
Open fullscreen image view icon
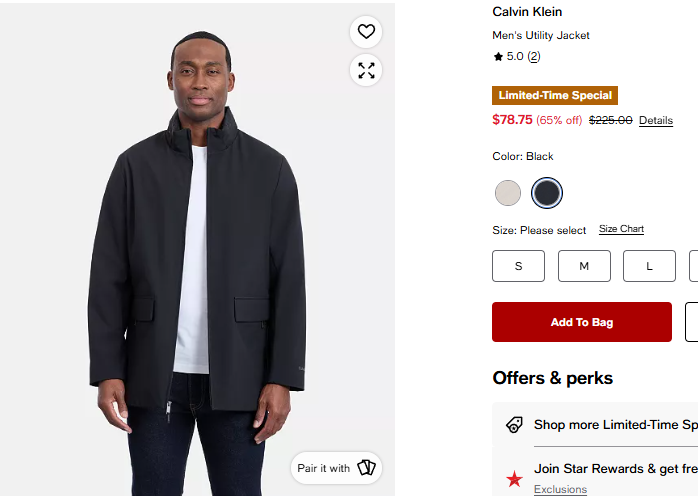(x=366, y=70)
